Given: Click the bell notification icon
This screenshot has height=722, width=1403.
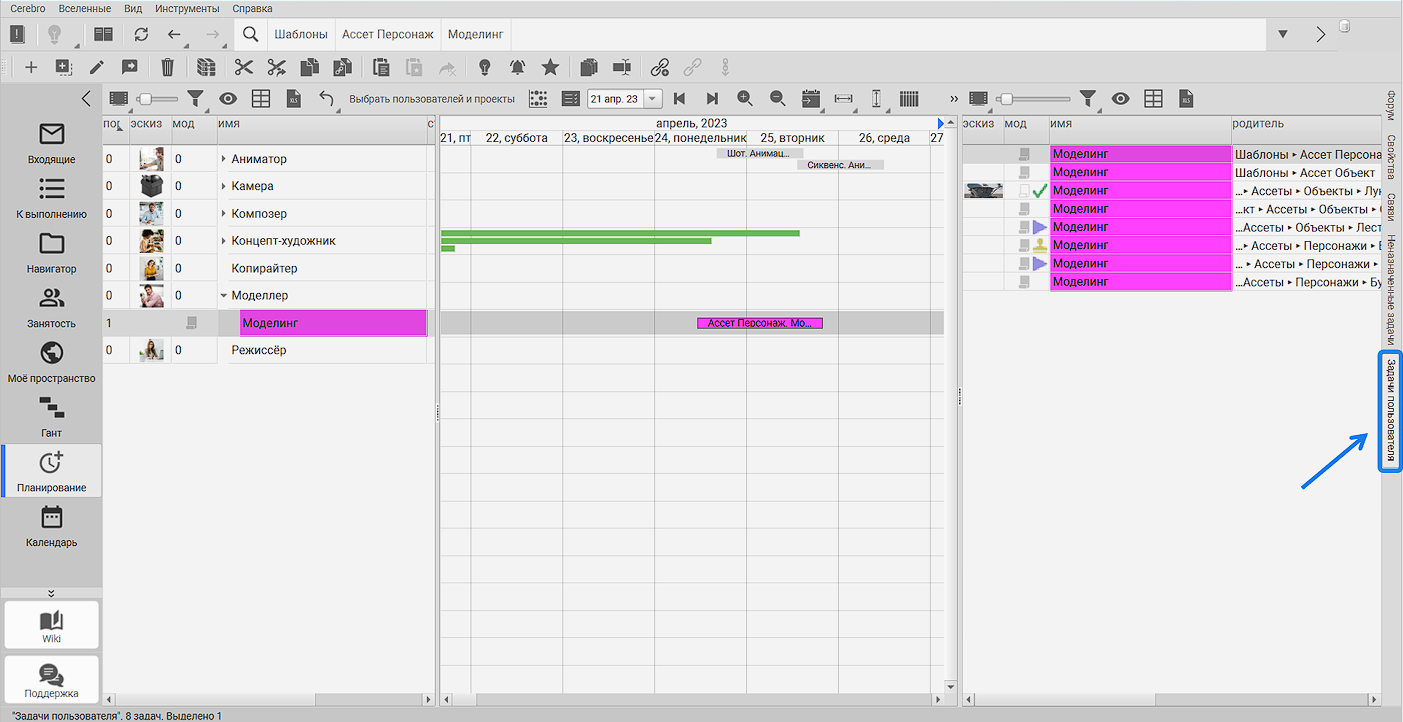Looking at the screenshot, I should pyautogui.click(x=517, y=67).
